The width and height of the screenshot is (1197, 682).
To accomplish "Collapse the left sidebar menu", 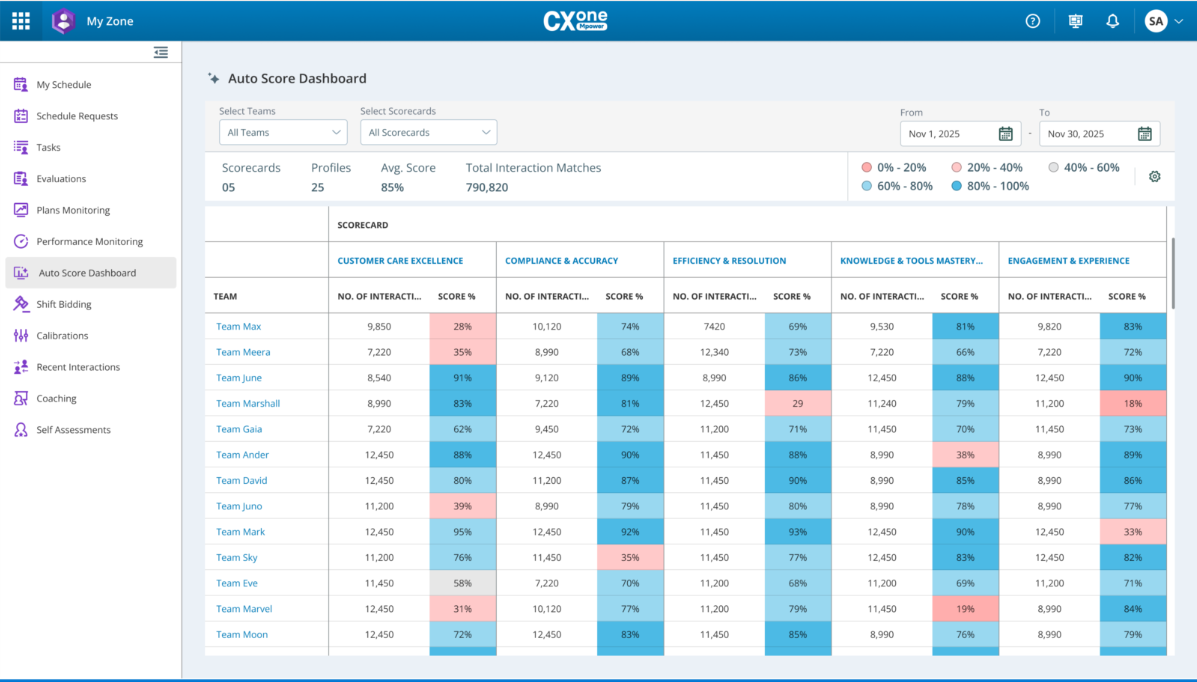I will click(161, 53).
